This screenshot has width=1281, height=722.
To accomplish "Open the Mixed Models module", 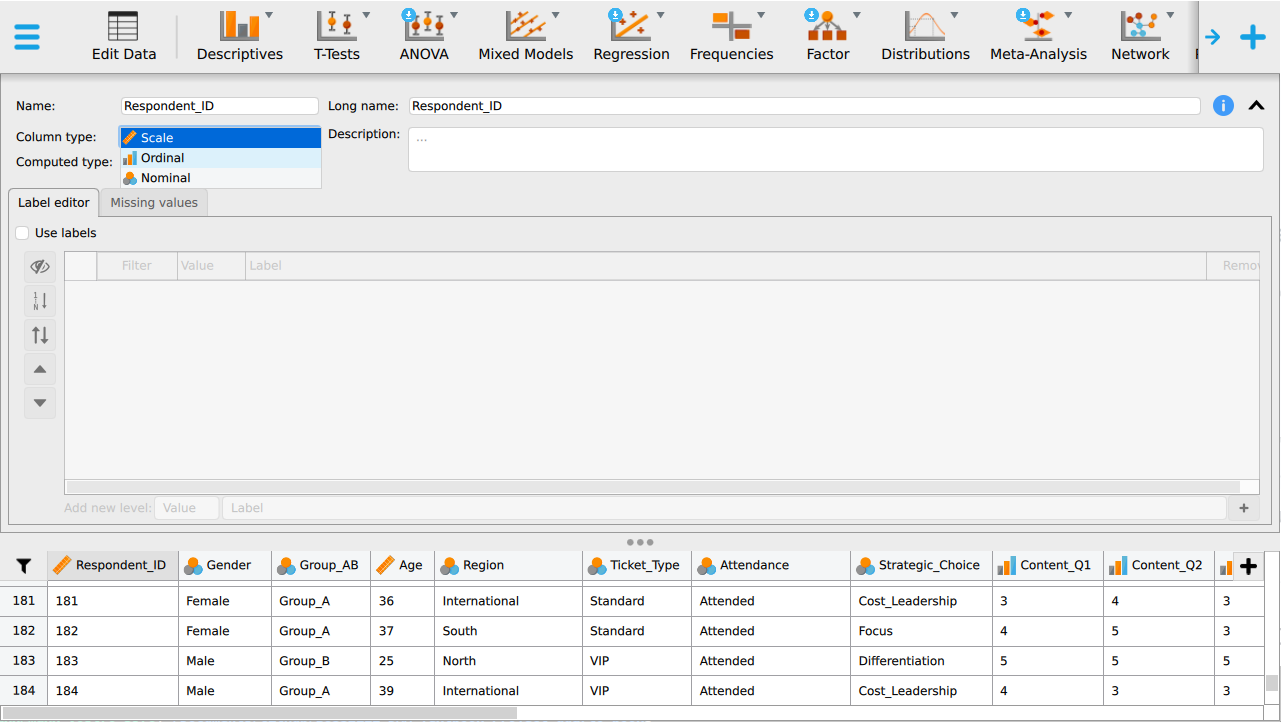I will [x=526, y=37].
